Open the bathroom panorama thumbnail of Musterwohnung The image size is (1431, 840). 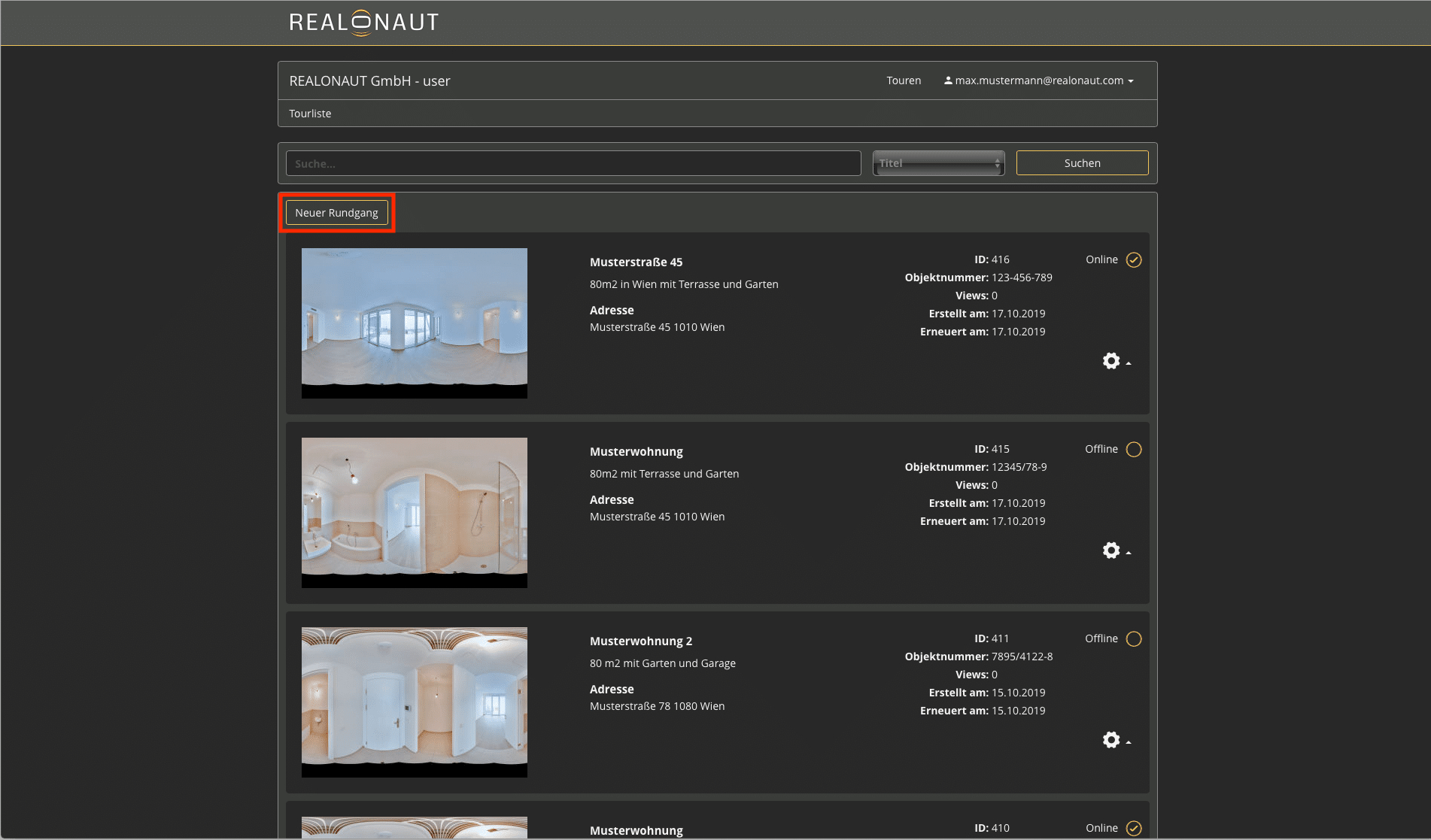tap(414, 512)
